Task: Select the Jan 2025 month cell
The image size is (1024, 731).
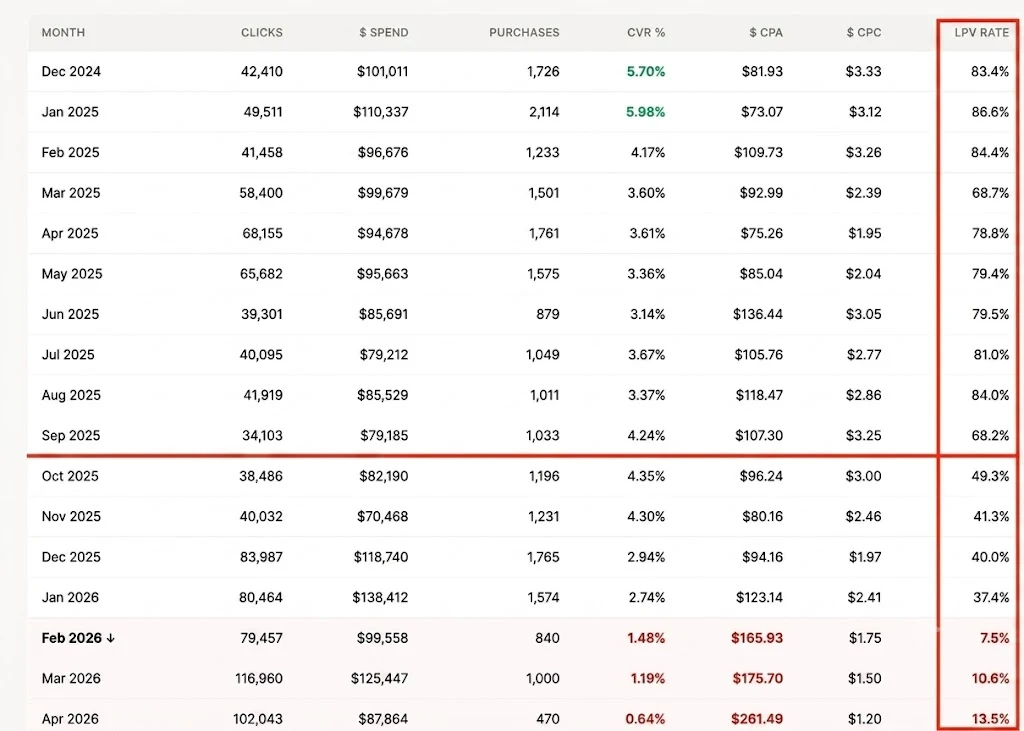Action: coord(70,112)
